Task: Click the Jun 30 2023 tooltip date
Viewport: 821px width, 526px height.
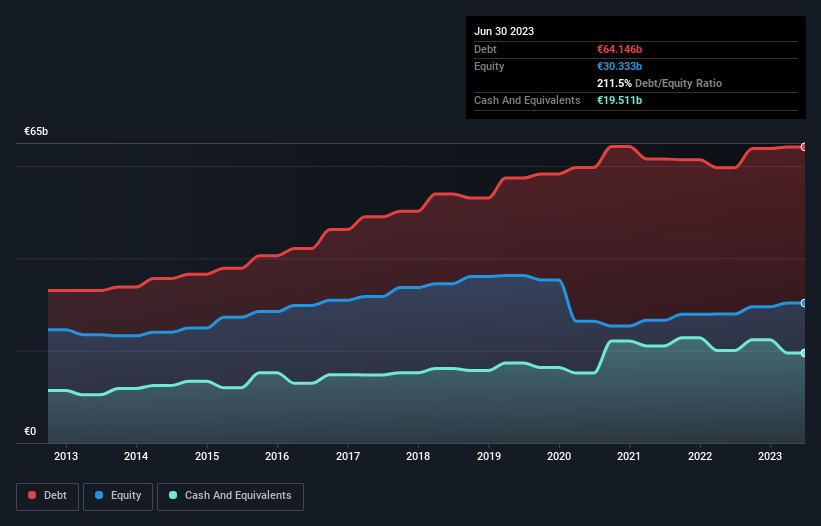Action: (x=504, y=31)
